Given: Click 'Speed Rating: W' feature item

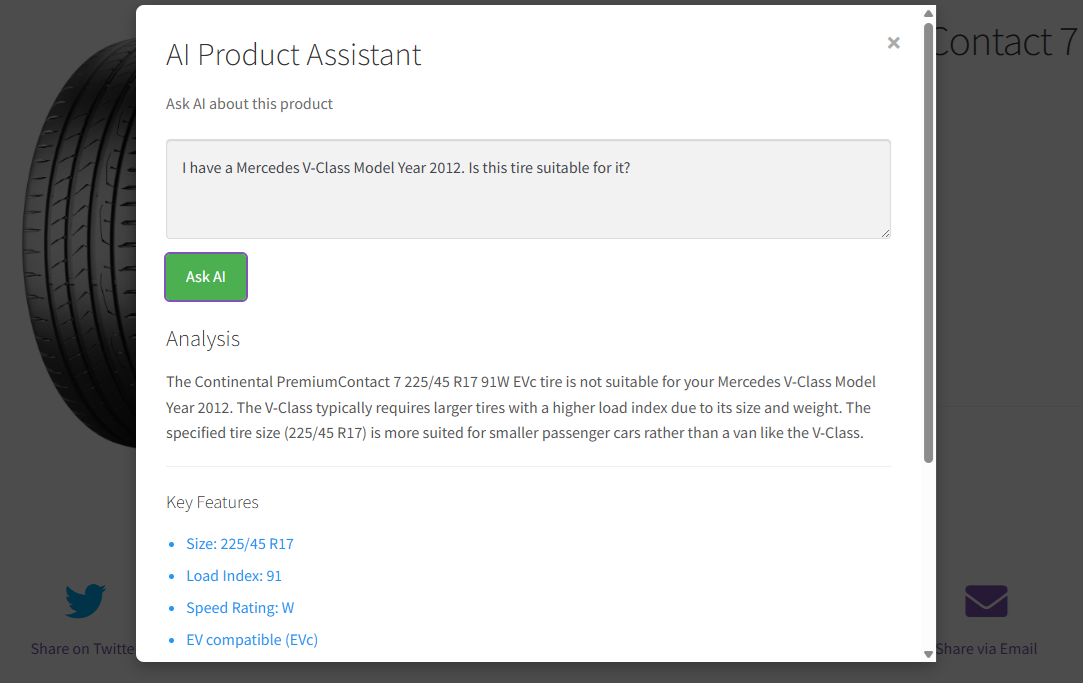Looking at the screenshot, I should click(x=240, y=608).
